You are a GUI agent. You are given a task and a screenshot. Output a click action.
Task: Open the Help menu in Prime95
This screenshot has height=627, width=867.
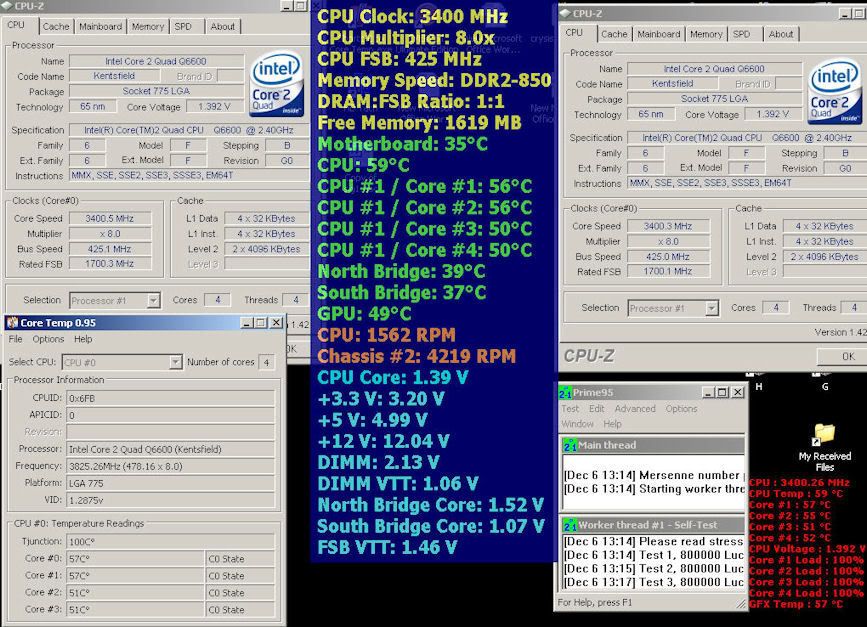tap(612, 424)
